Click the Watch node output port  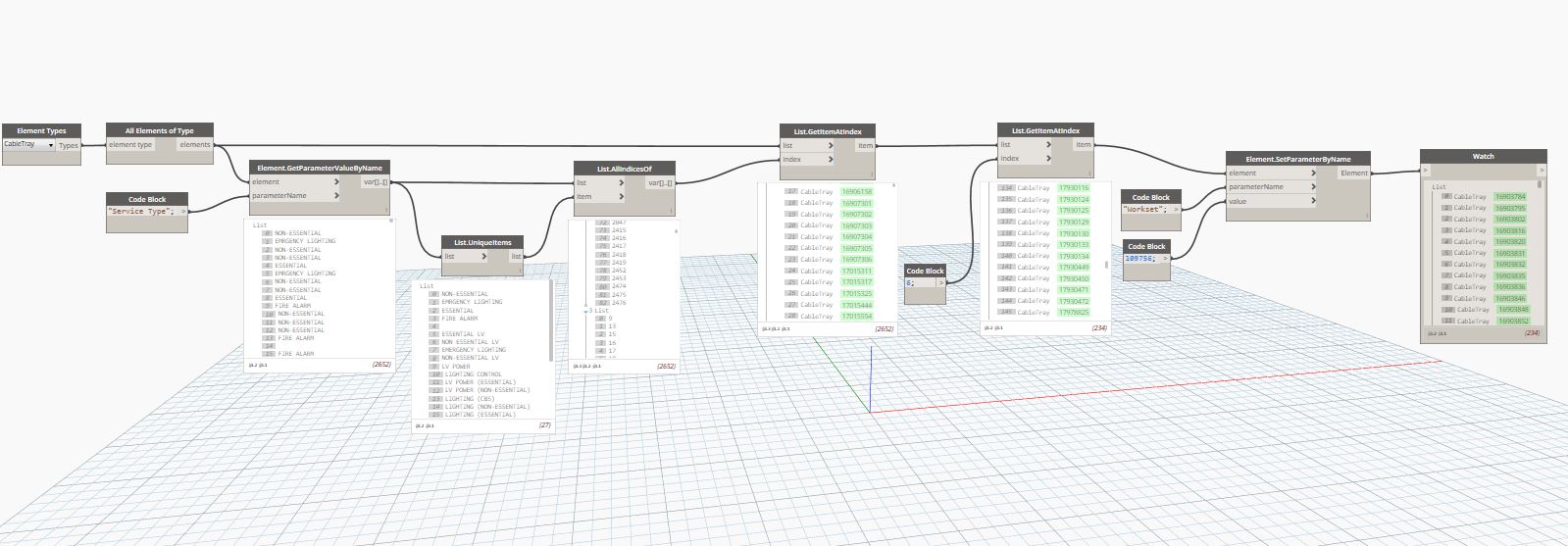[1541, 170]
